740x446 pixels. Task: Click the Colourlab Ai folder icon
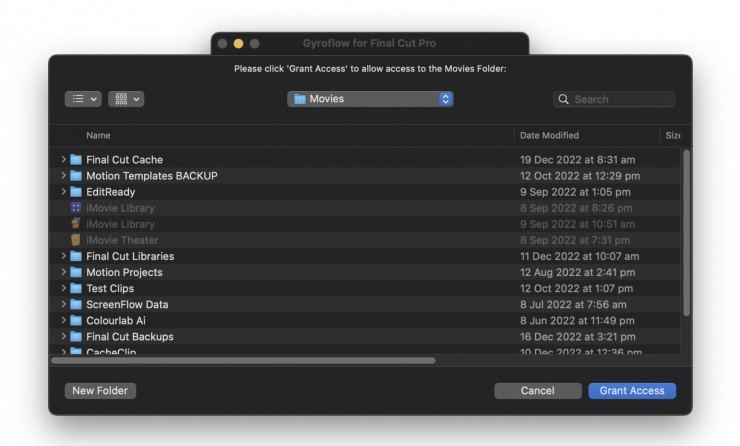[76, 320]
